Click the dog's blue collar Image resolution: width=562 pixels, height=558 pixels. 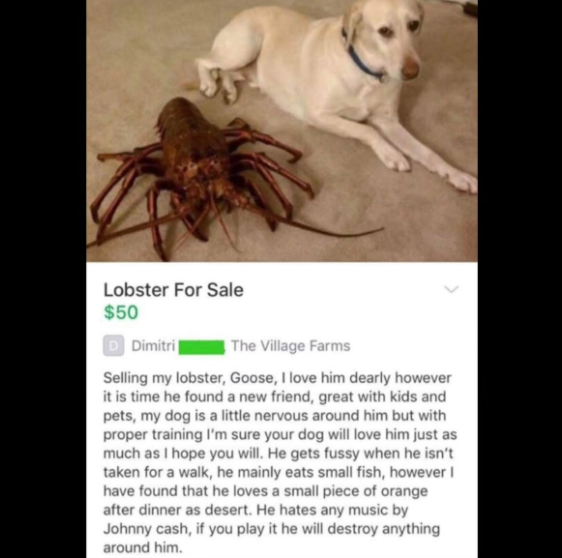click(x=362, y=63)
